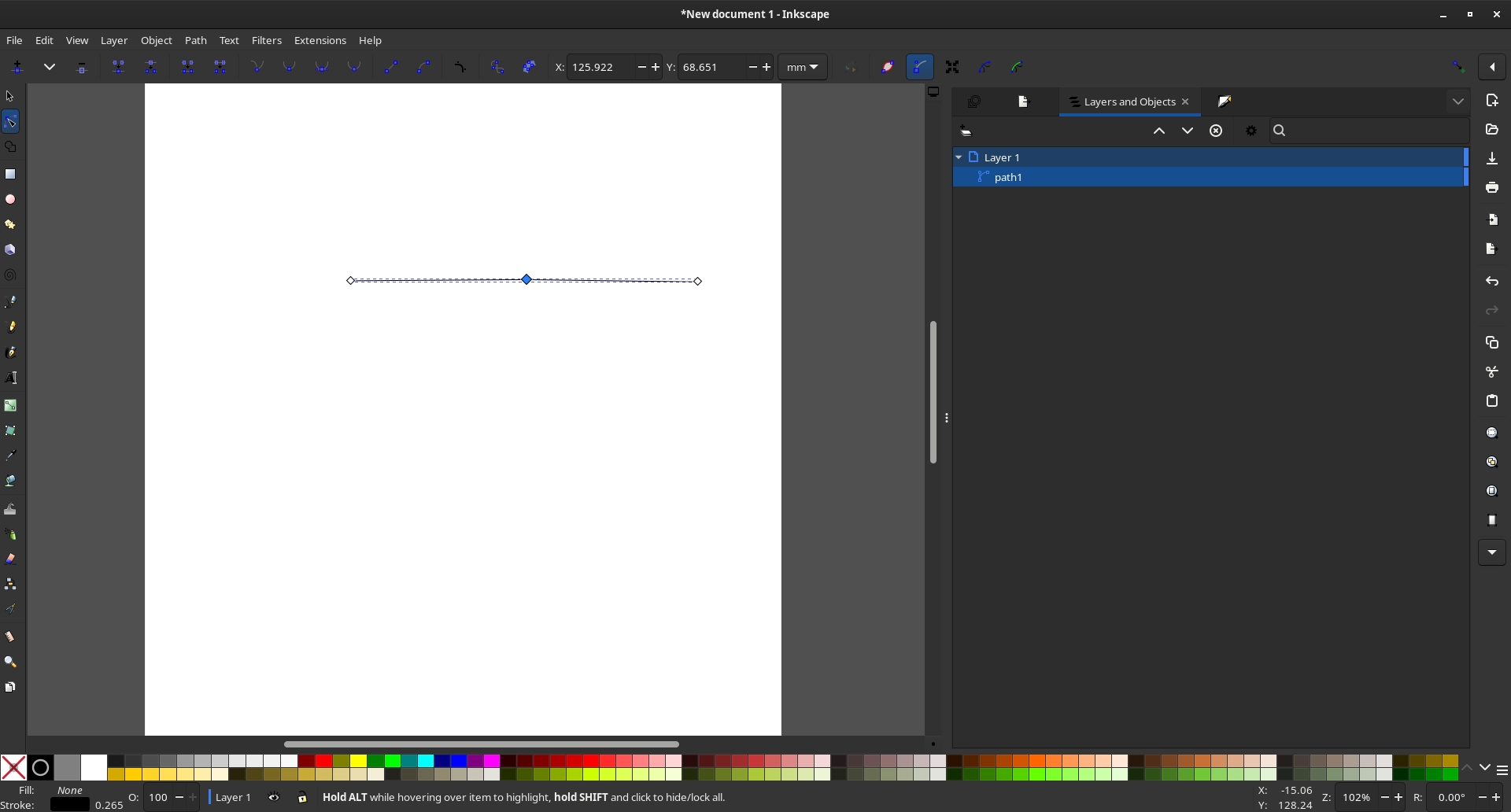Select the Star and polygon tool
Image resolution: width=1511 pixels, height=812 pixels.
click(10, 224)
